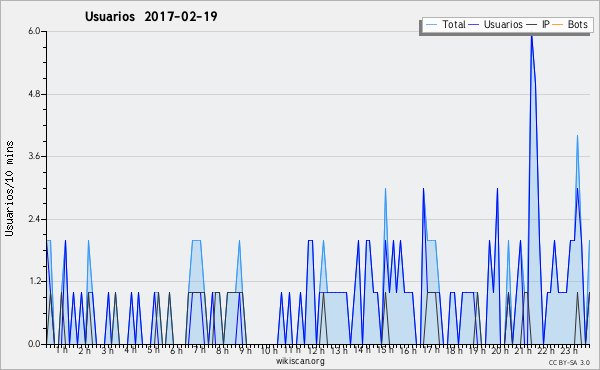Screen dimensions: 600x370
Task: Click the light blue peak of 3 at 15 h
Action: (385, 189)
